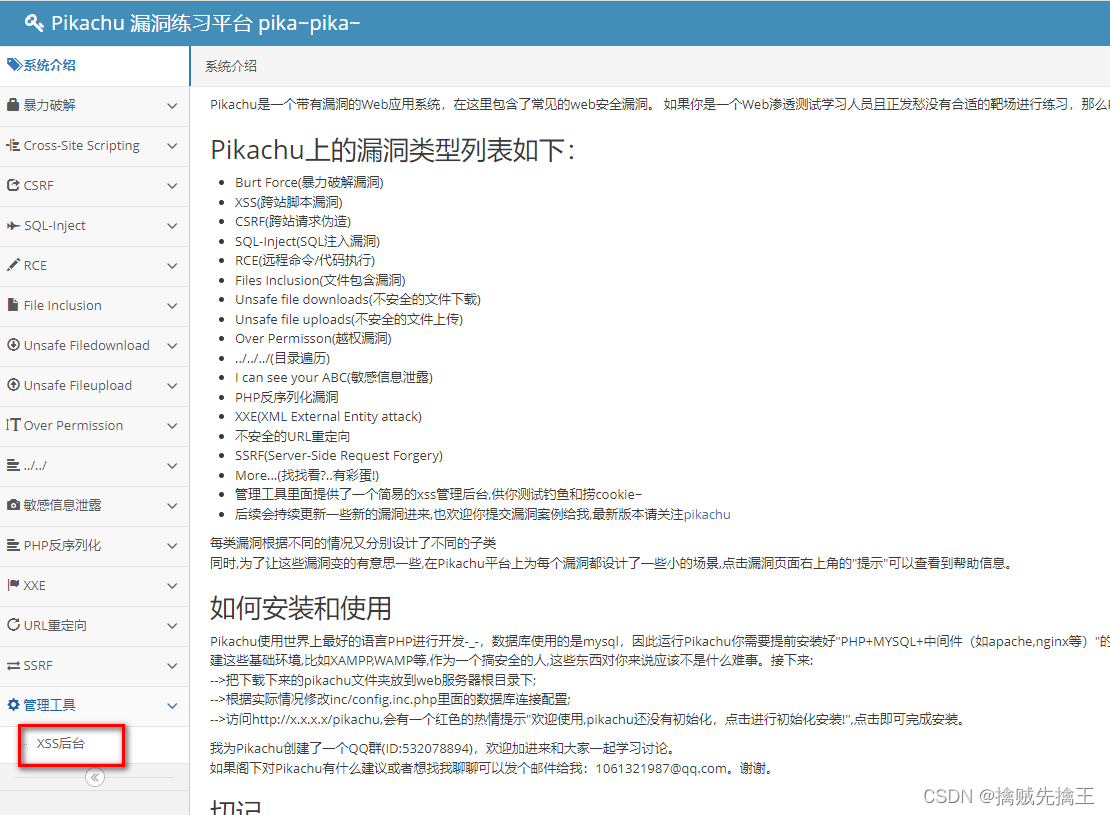This screenshot has height=815, width=1110.
Task: Open the Cross-Site Scripting menu label
Action: click(x=81, y=145)
